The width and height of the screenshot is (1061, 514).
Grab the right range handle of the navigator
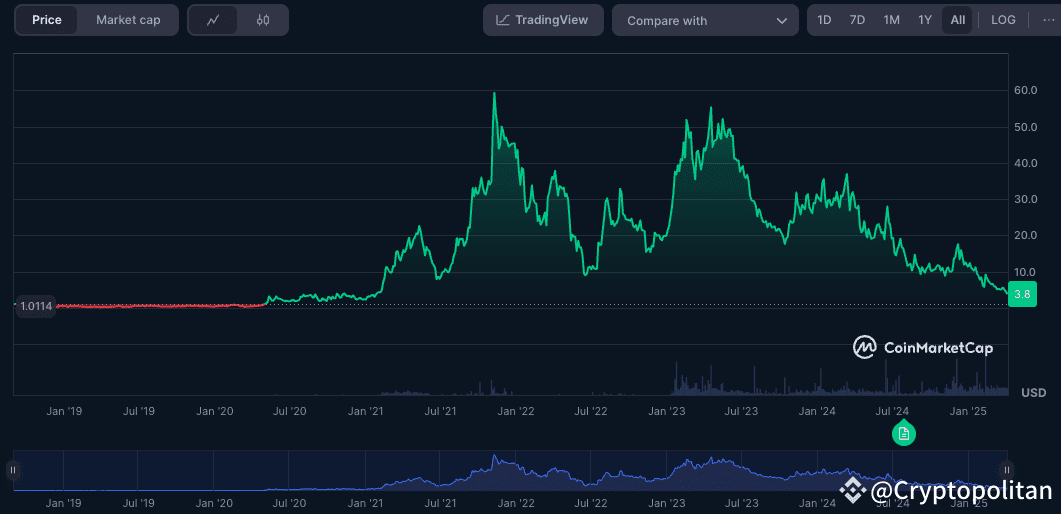(x=1007, y=470)
